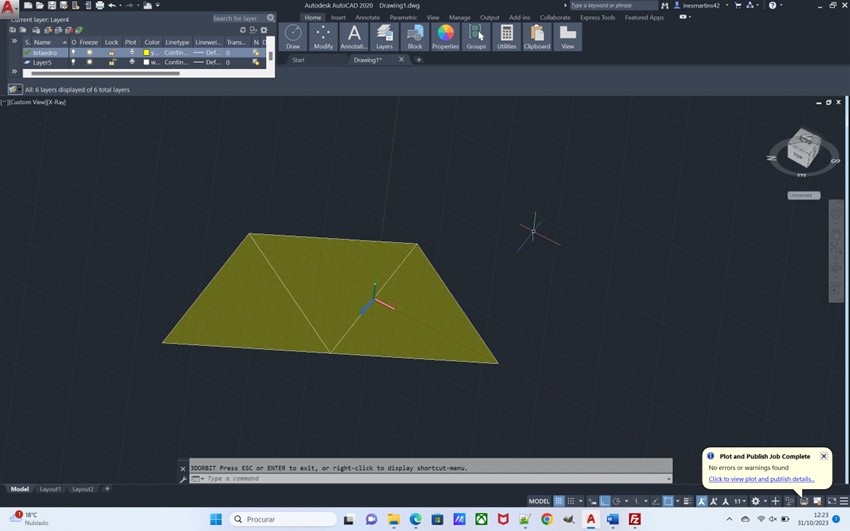Open the Annotation ribbon panel
The width and height of the screenshot is (850, 531).
(354, 37)
